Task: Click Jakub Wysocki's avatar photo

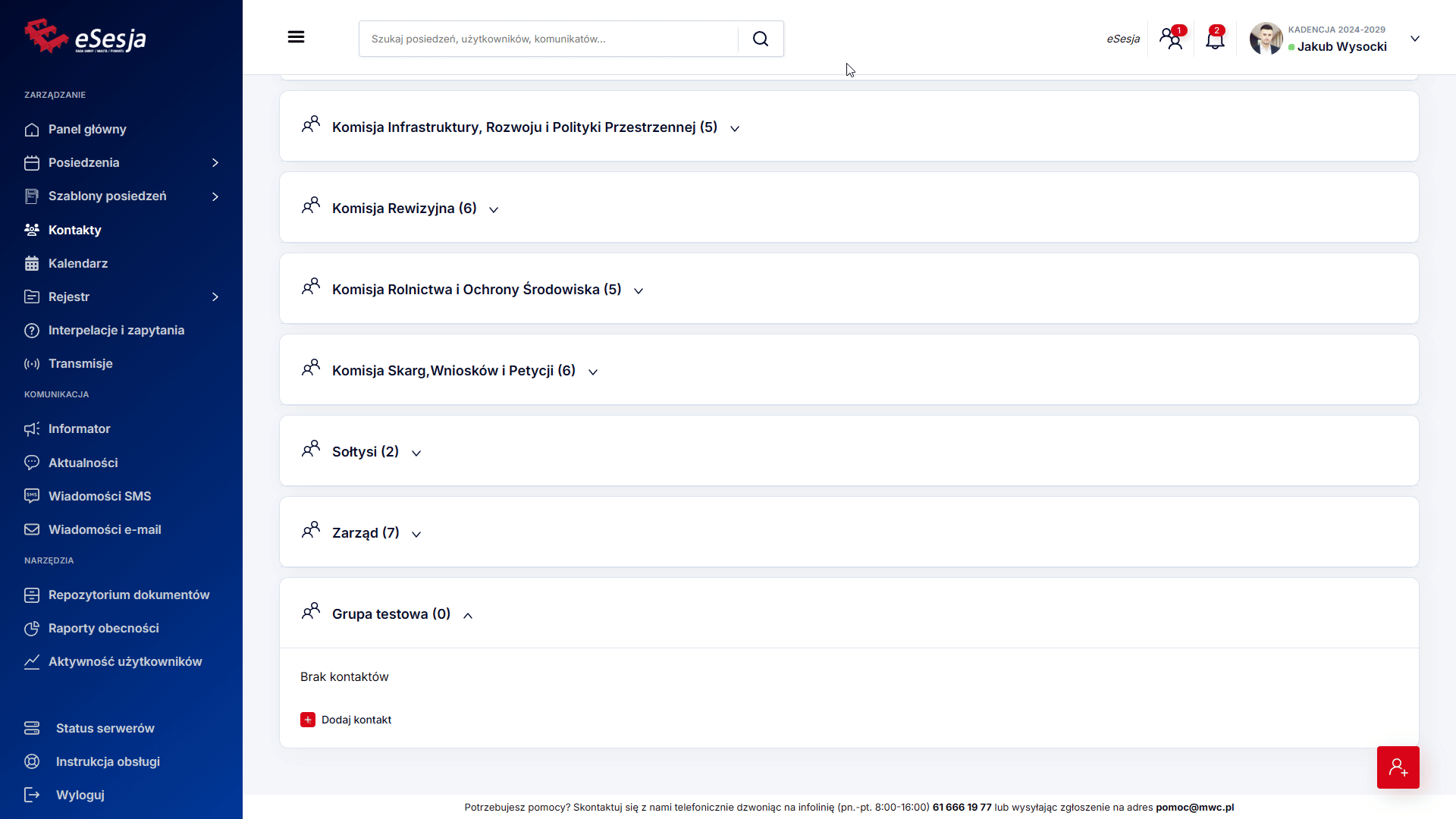Action: tap(1266, 39)
